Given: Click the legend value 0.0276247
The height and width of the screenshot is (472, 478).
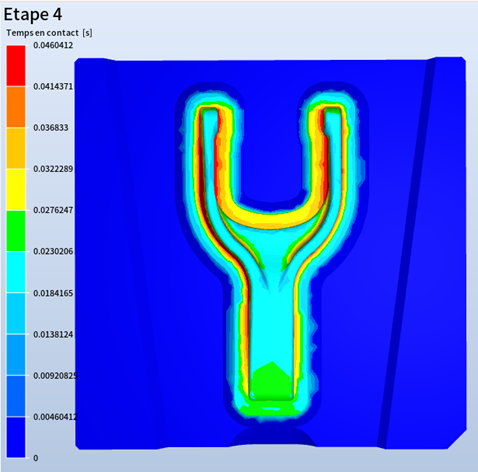Looking at the screenshot, I should pos(53,210).
